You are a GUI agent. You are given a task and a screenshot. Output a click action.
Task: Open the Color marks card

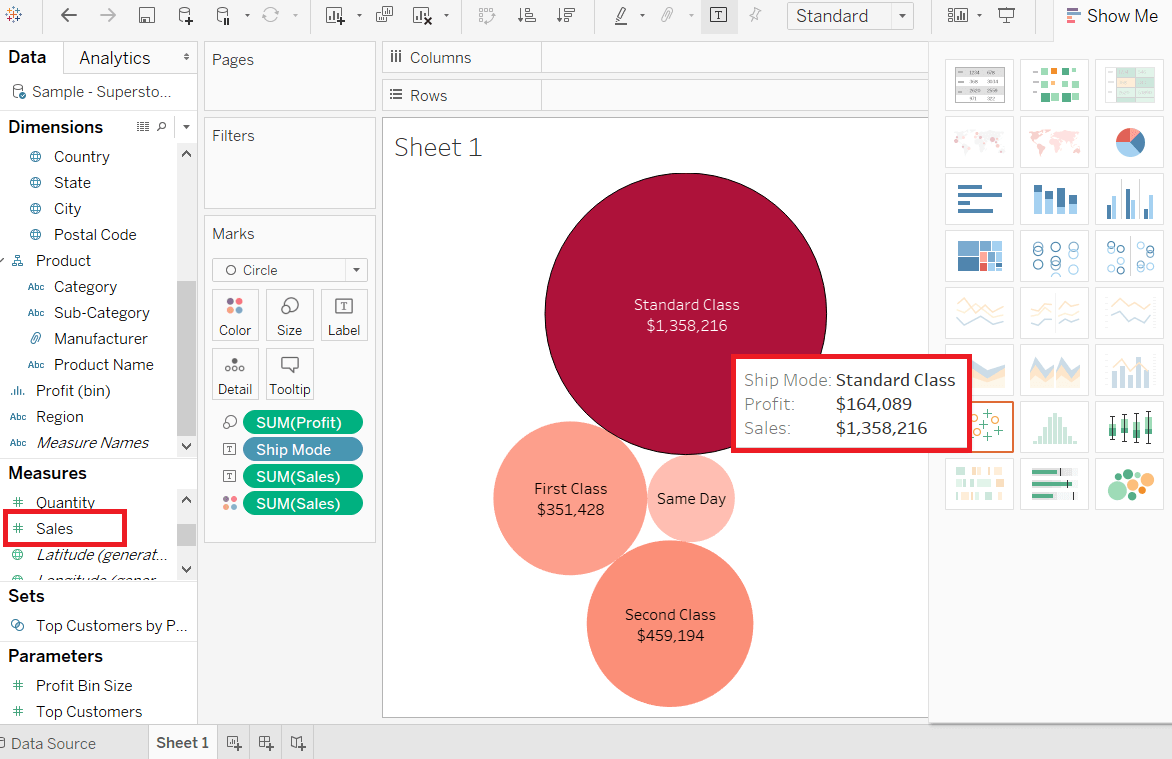[235, 315]
